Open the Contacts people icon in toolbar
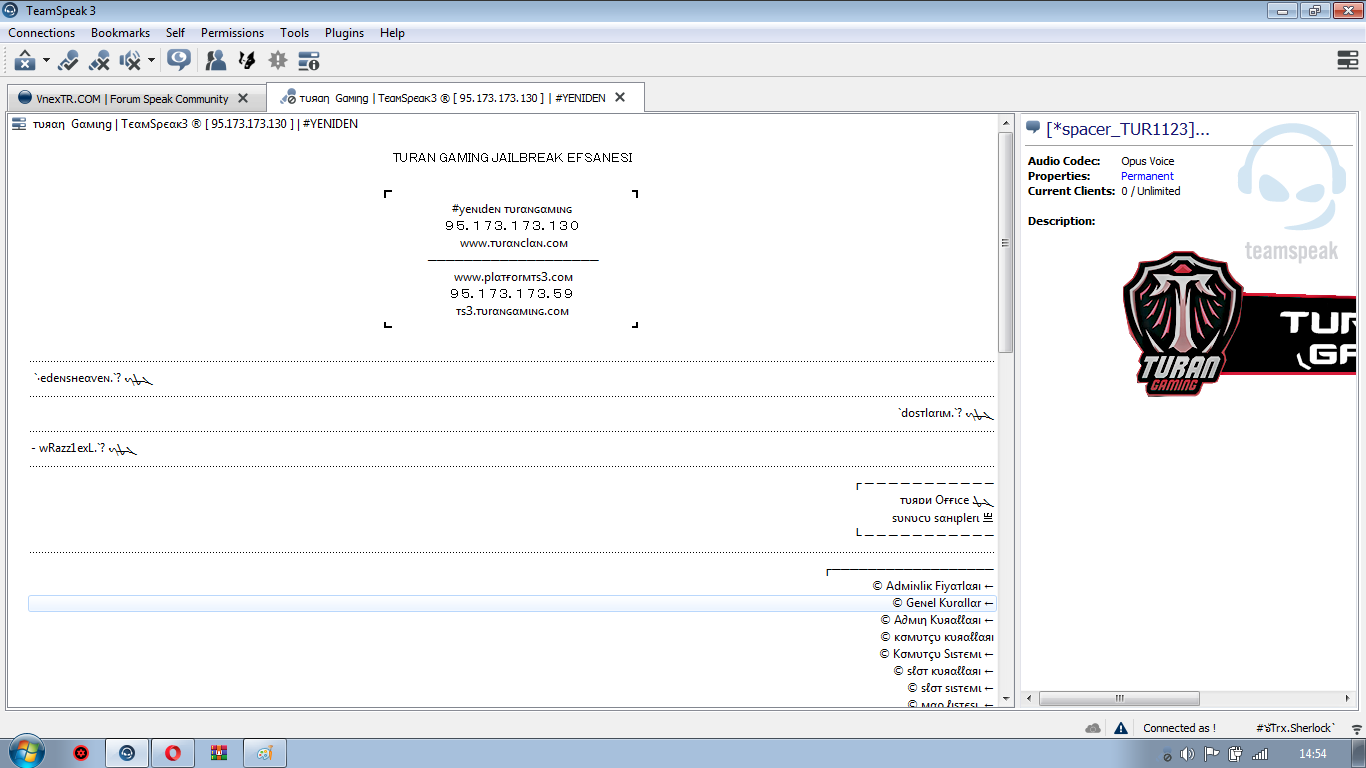This screenshot has width=1366, height=768. pyautogui.click(x=216, y=61)
